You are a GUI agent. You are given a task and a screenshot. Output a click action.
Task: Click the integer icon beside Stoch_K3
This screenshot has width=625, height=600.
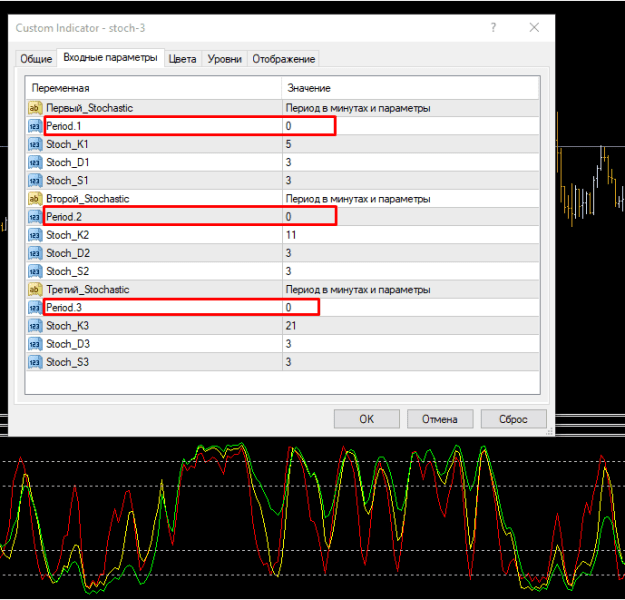pos(35,326)
